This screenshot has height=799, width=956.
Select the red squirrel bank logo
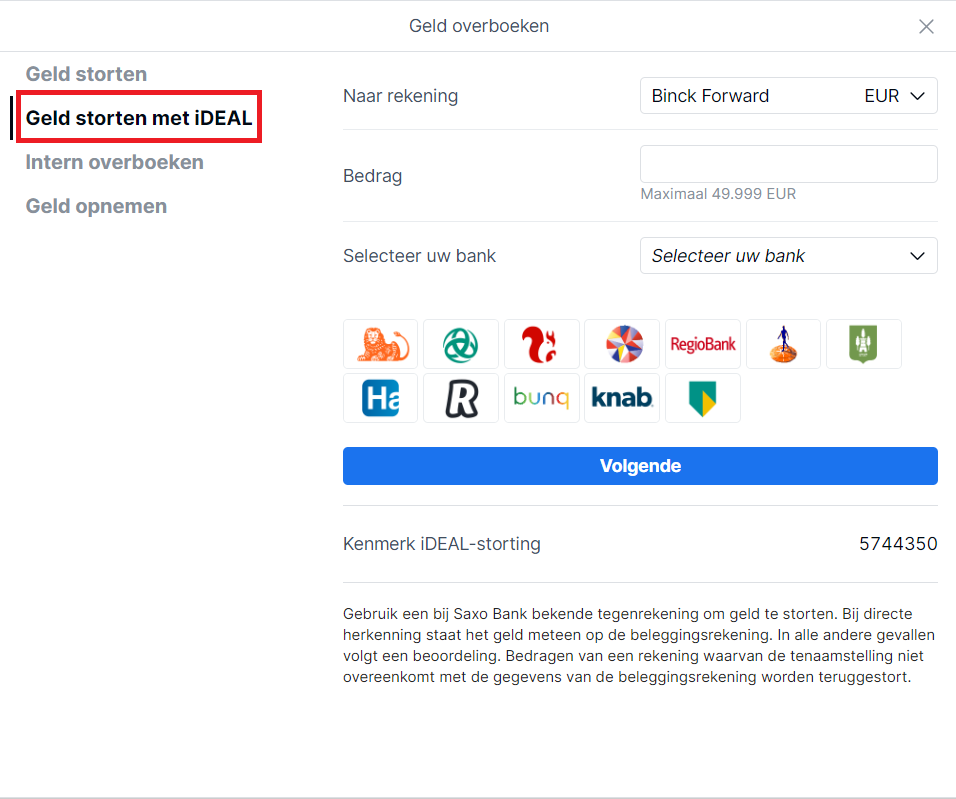541,344
